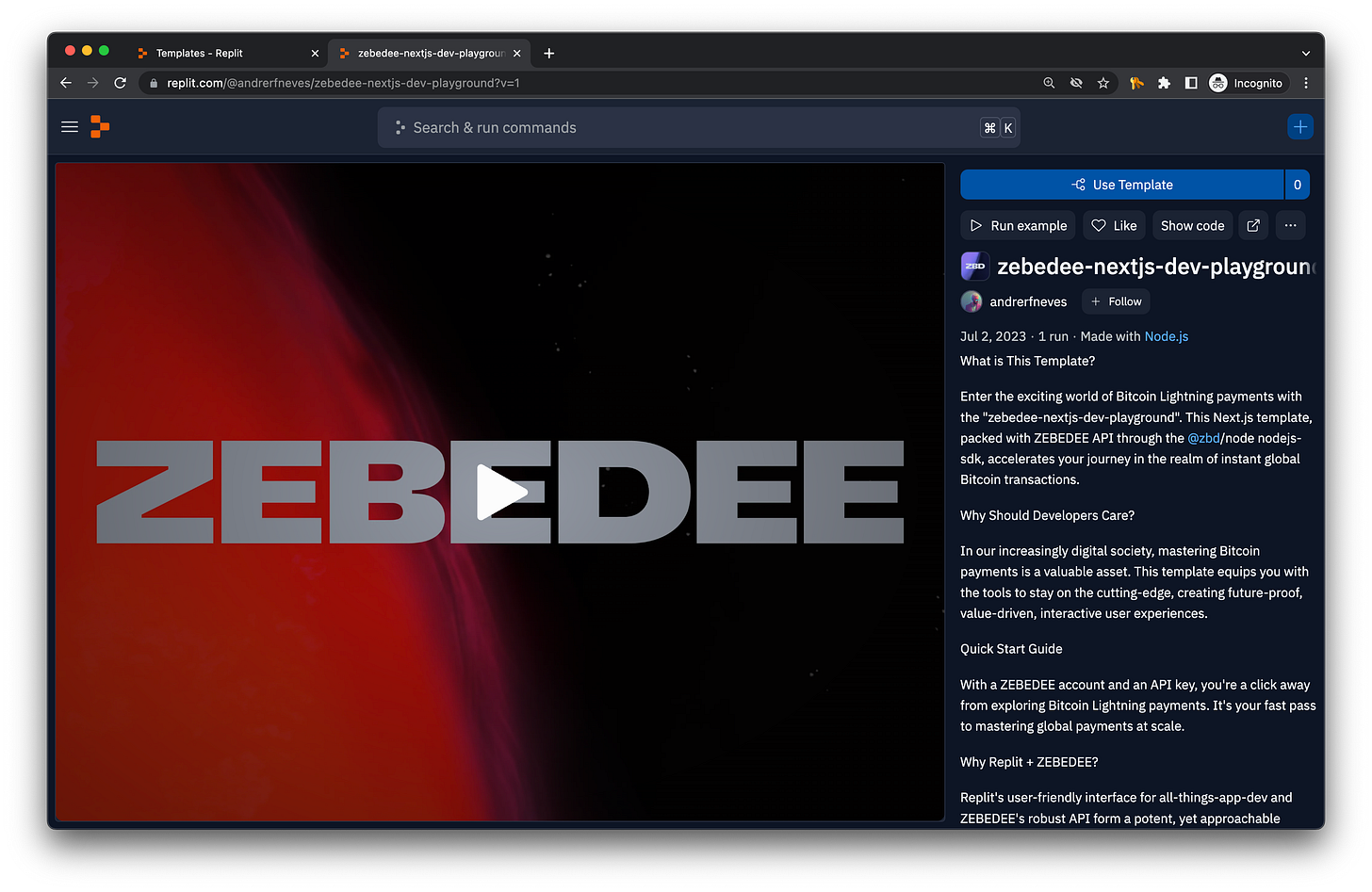Viewport: 1372px width, 892px height.
Task: Click Show code button
Action: click(x=1192, y=226)
